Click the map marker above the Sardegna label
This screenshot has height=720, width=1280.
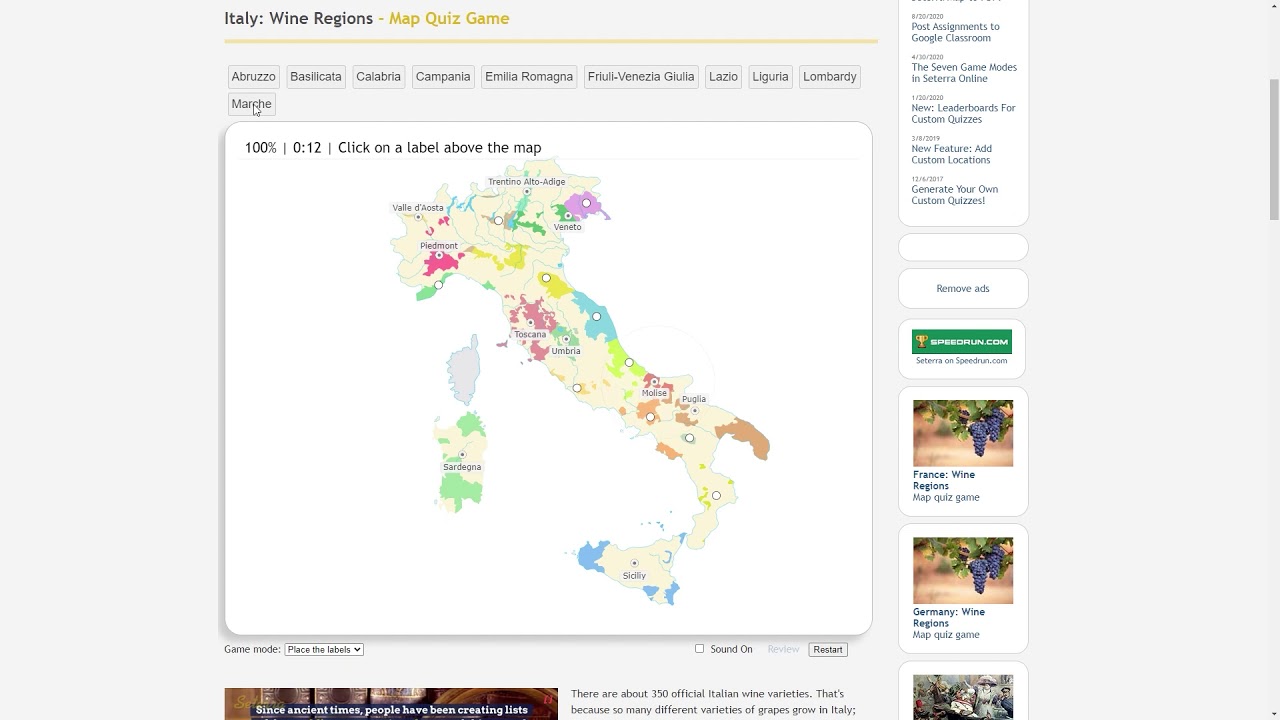[x=462, y=455]
